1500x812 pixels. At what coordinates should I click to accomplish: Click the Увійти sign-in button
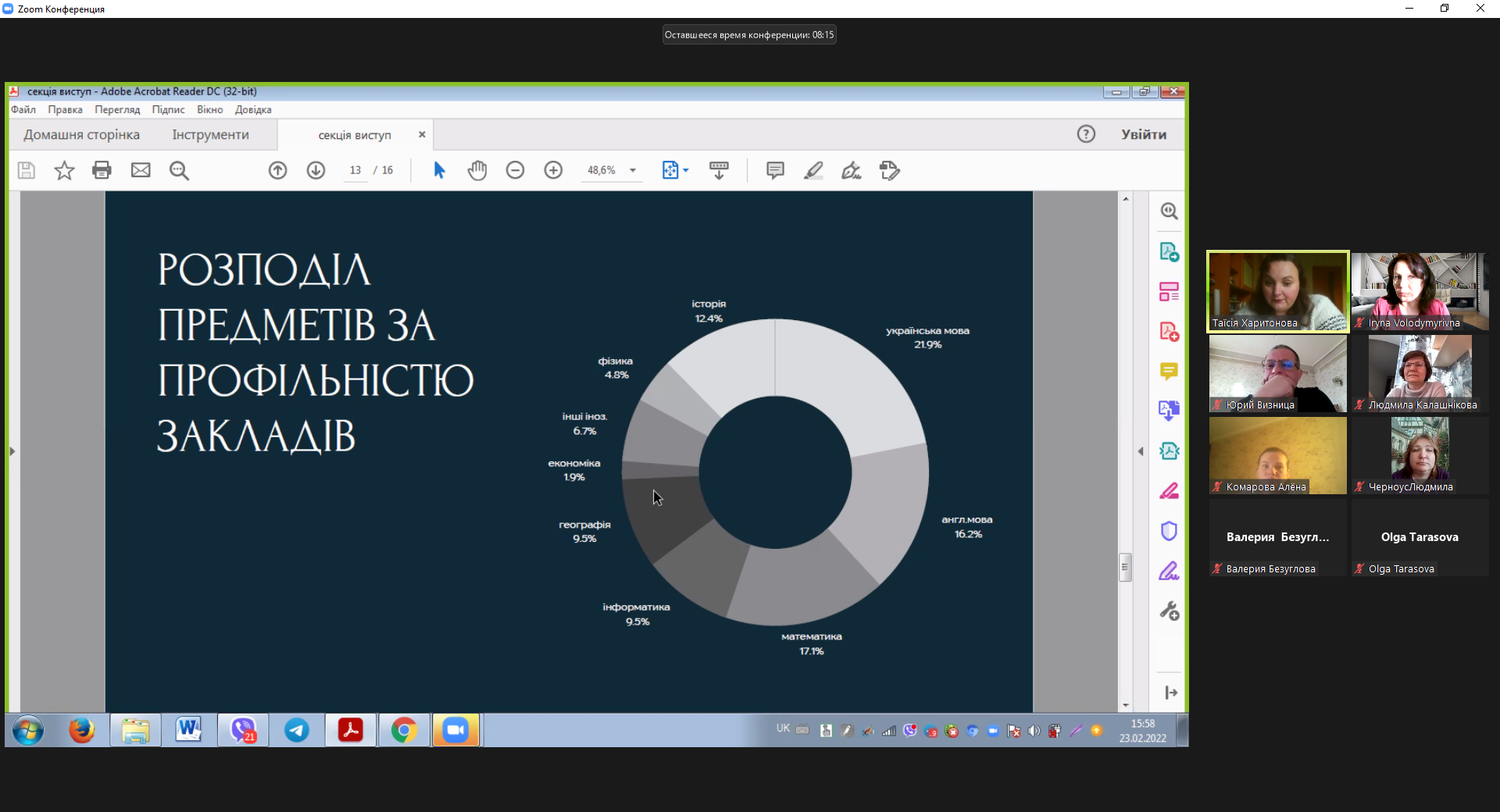1143,134
